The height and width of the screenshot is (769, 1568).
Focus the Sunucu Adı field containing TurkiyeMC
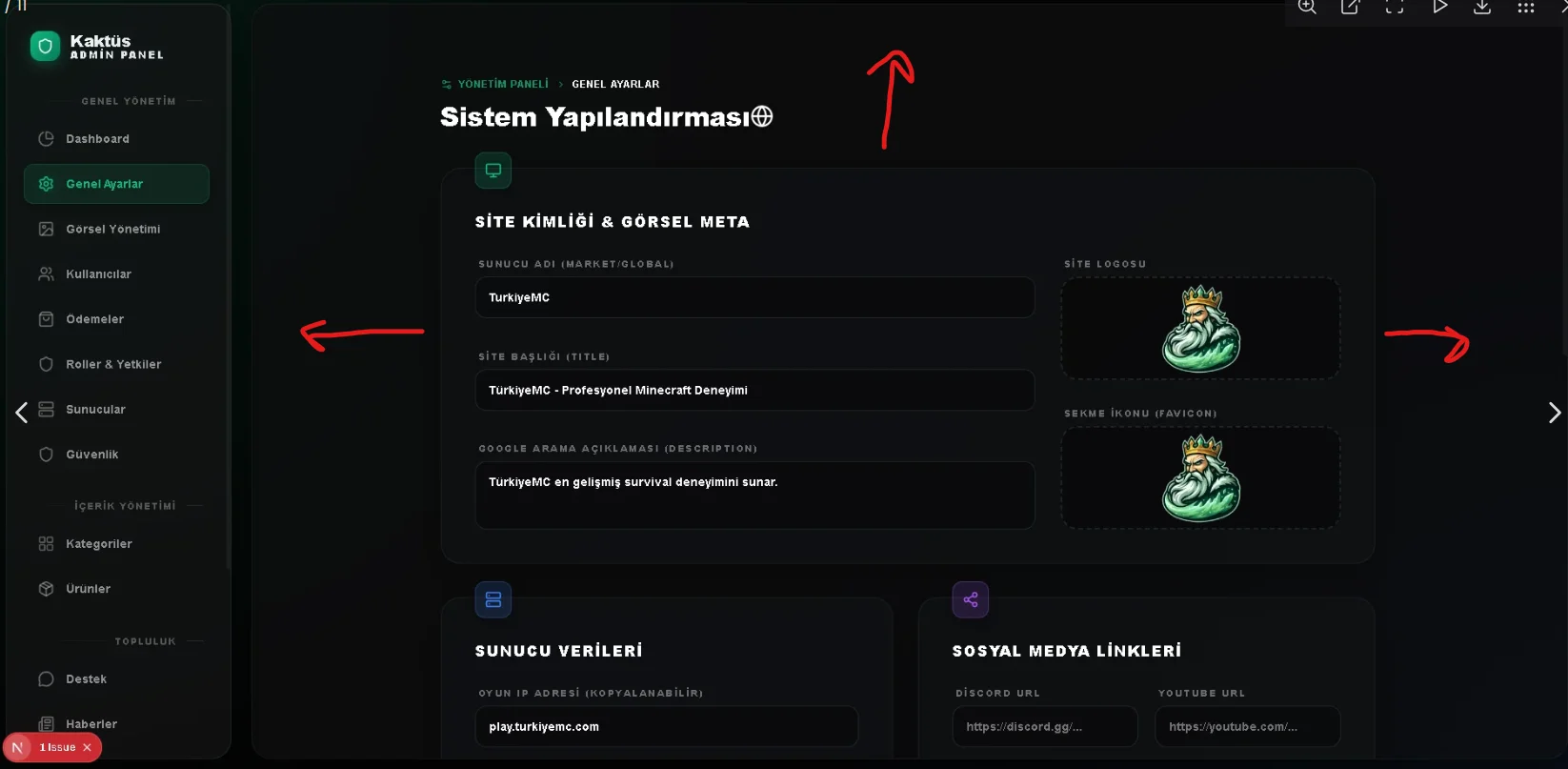(x=754, y=297)
